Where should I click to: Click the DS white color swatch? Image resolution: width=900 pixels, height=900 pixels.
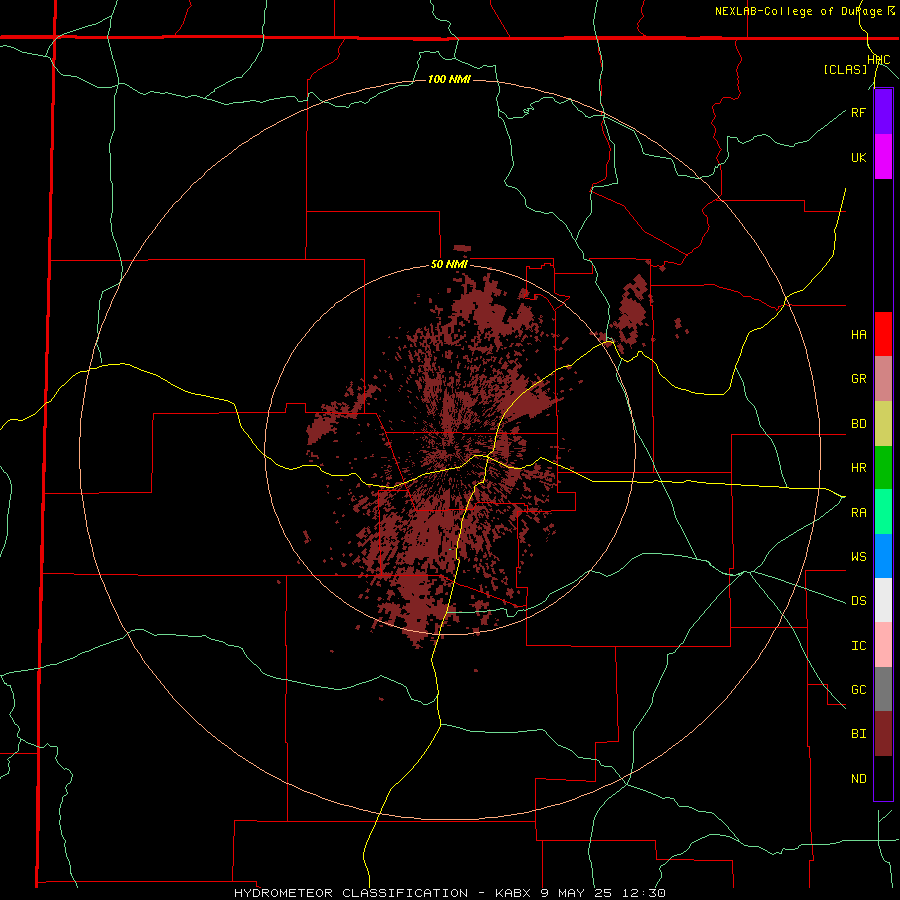[x=883, y=600]
